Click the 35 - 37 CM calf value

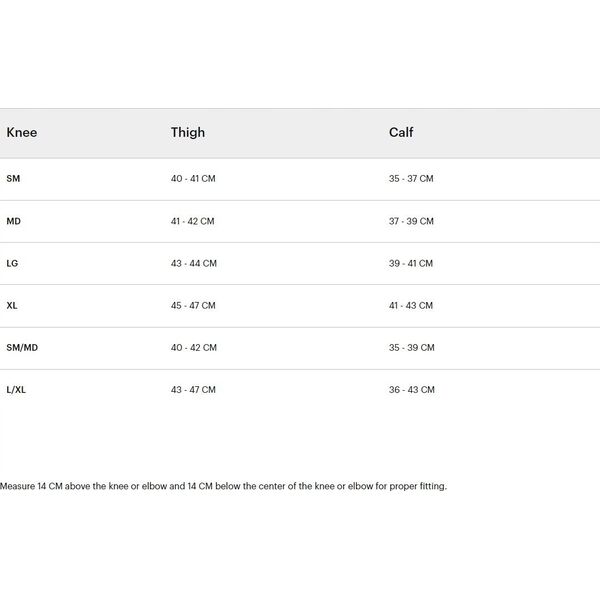coord(411,179)
